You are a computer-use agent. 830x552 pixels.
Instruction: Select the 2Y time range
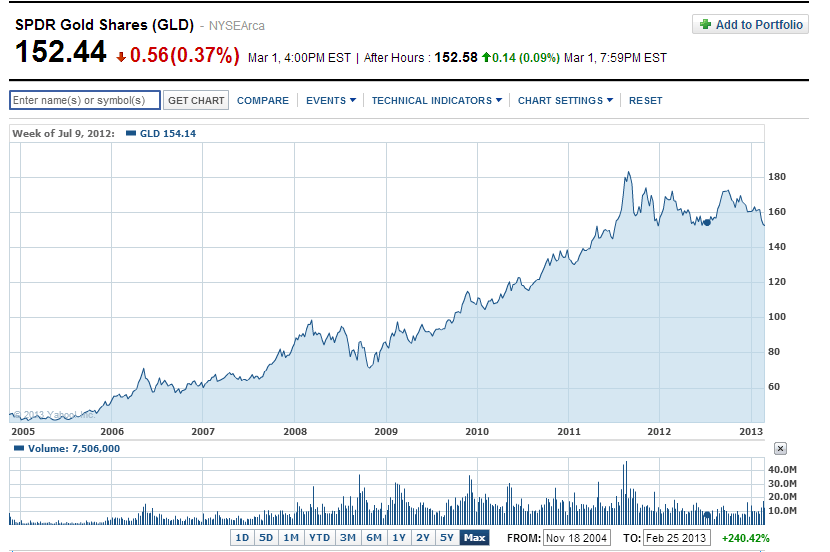coord(422,538)
